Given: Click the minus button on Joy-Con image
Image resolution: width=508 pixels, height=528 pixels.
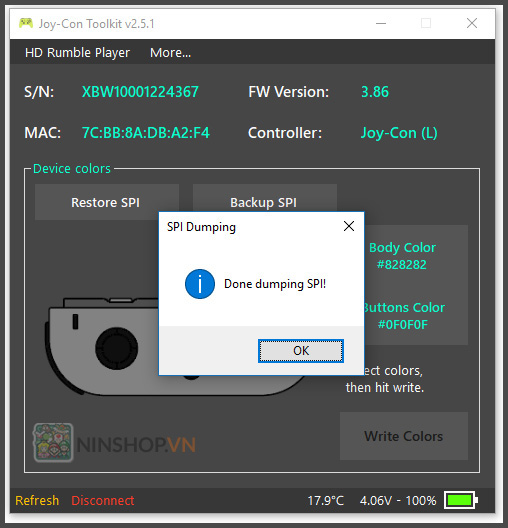Looking at the screenshot, I should coord(75,322).
